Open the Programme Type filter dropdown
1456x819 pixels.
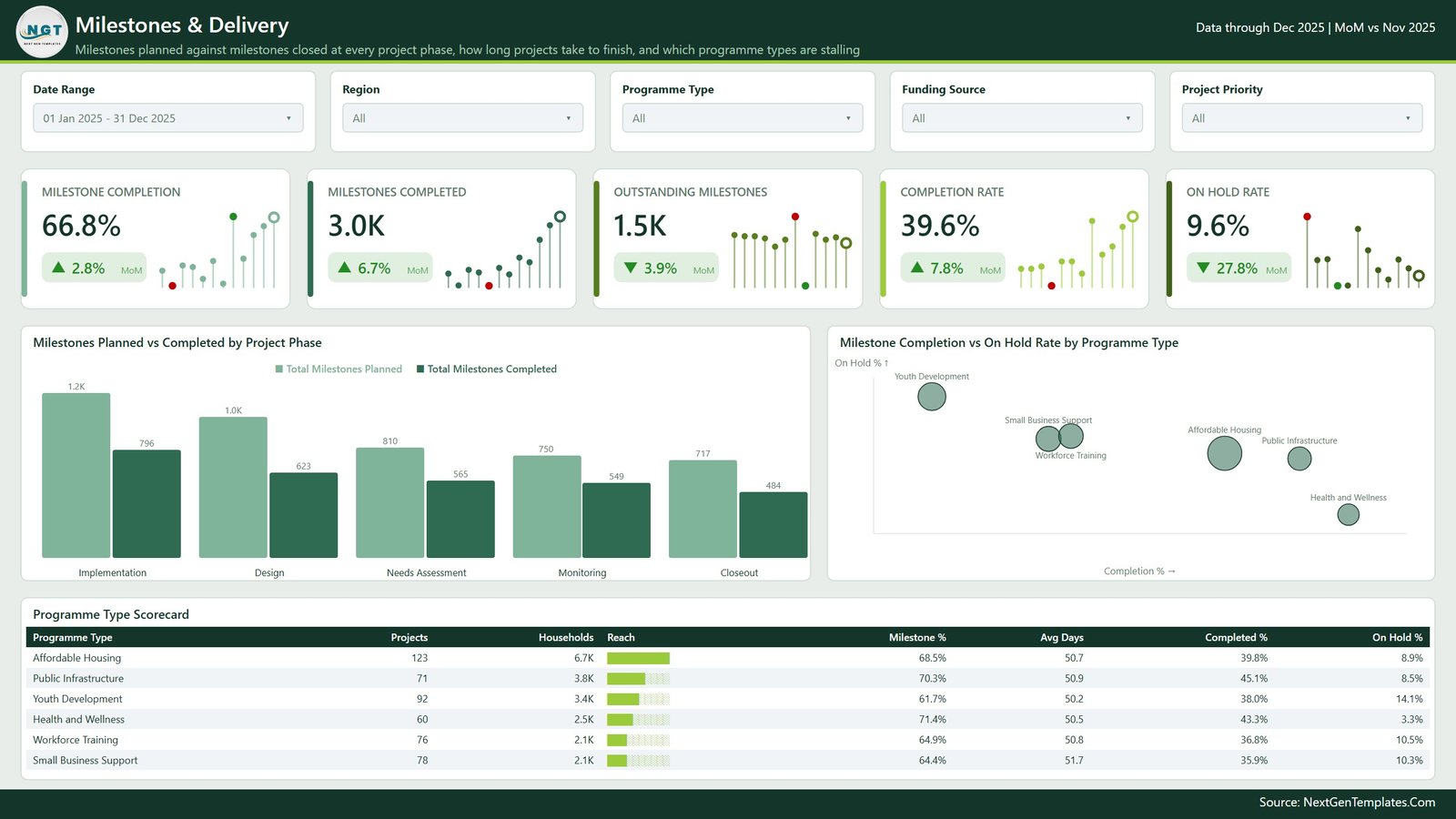coord(743,118)
